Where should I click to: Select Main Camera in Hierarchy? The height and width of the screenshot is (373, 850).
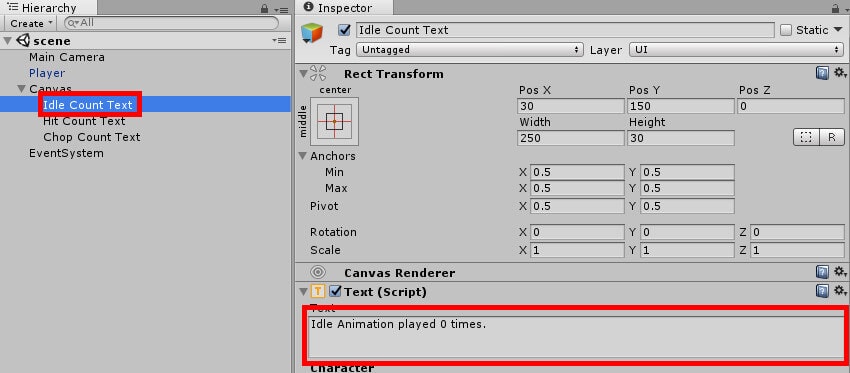coord(67,57)
